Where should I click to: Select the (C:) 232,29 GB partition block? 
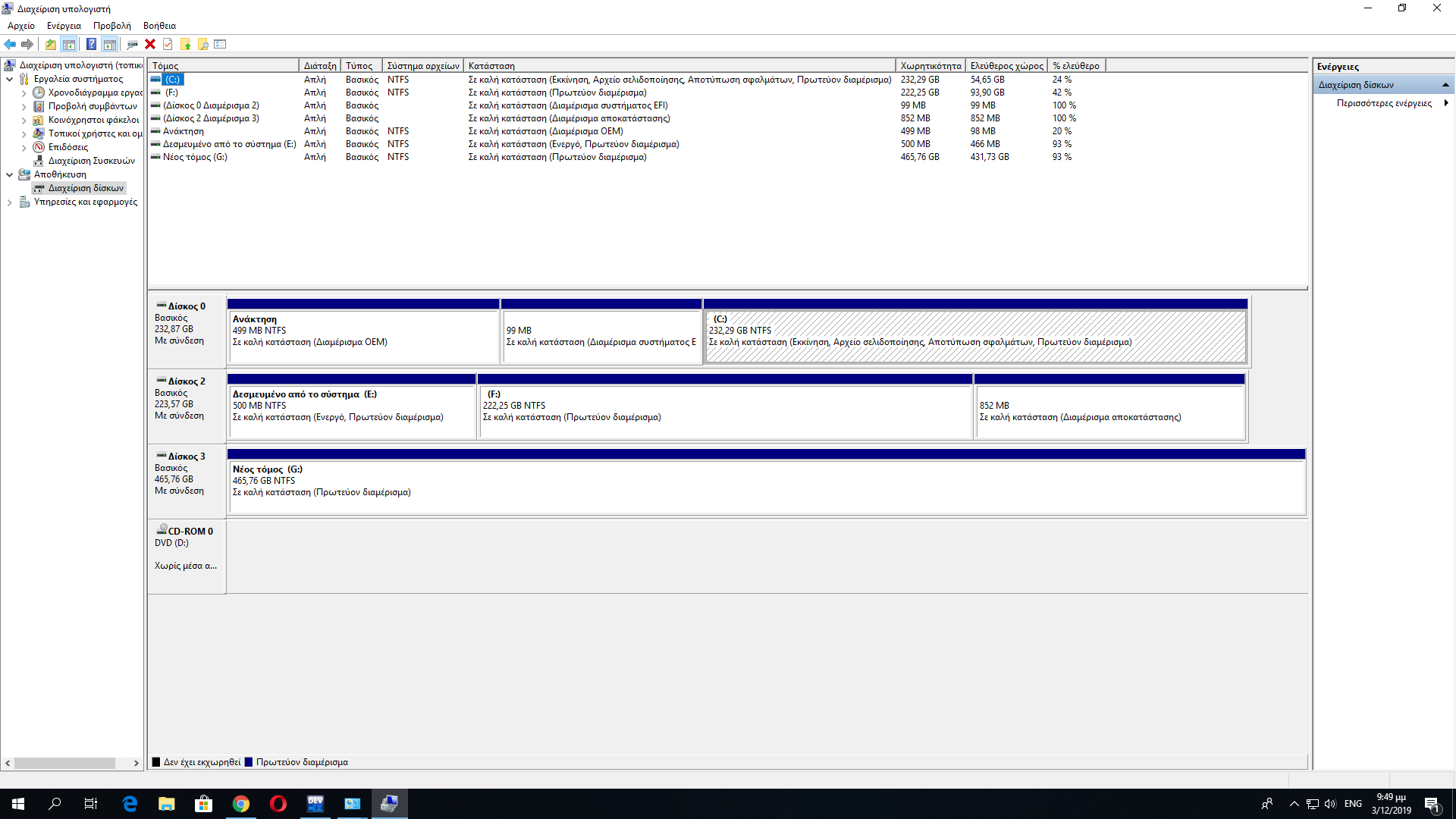(x=975, y=331)
